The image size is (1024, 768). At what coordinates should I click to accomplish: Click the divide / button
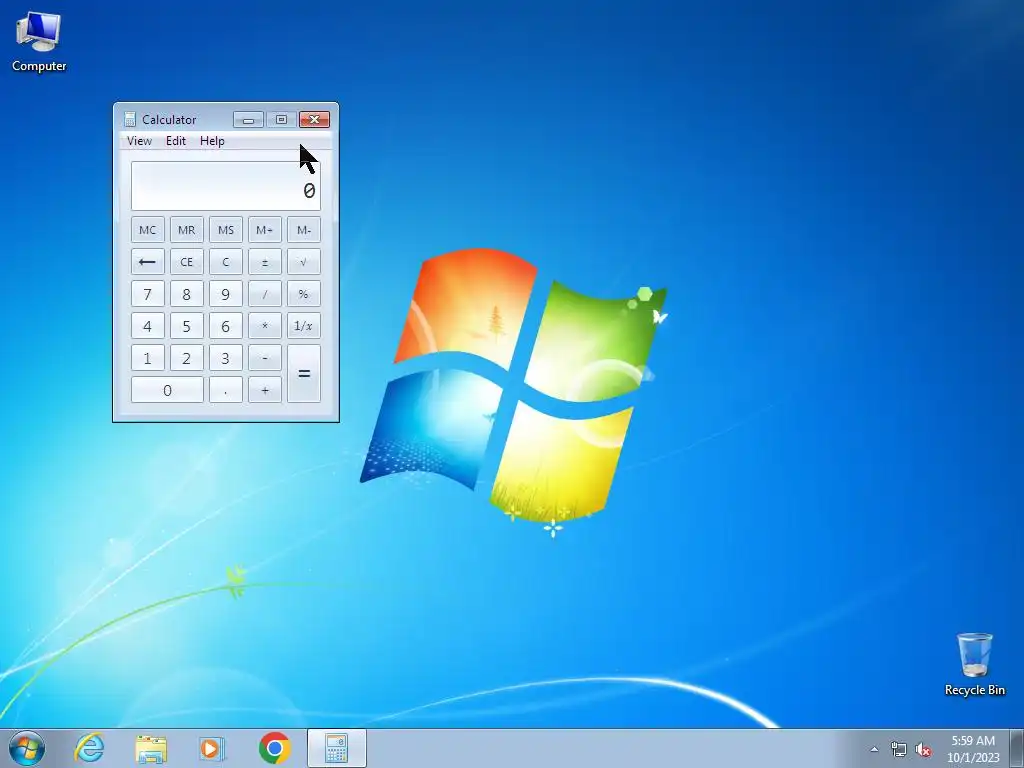[264, 294]
